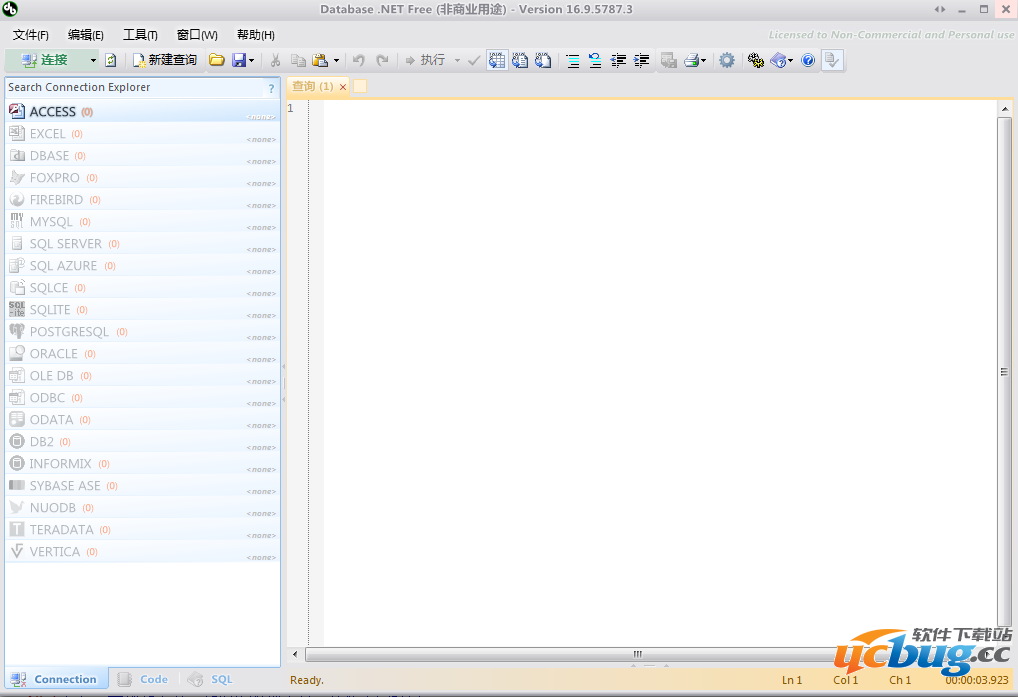
Task: Click the 连接 connect button
Action: tap(46, 60)
